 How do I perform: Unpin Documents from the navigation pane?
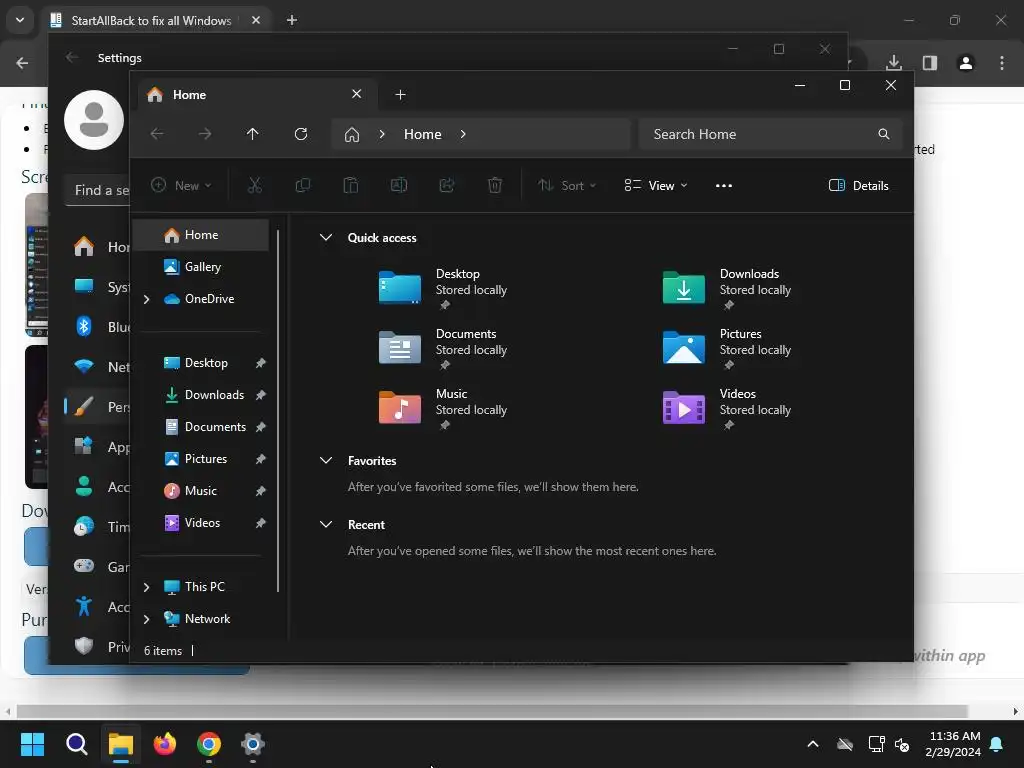[261, 427]
